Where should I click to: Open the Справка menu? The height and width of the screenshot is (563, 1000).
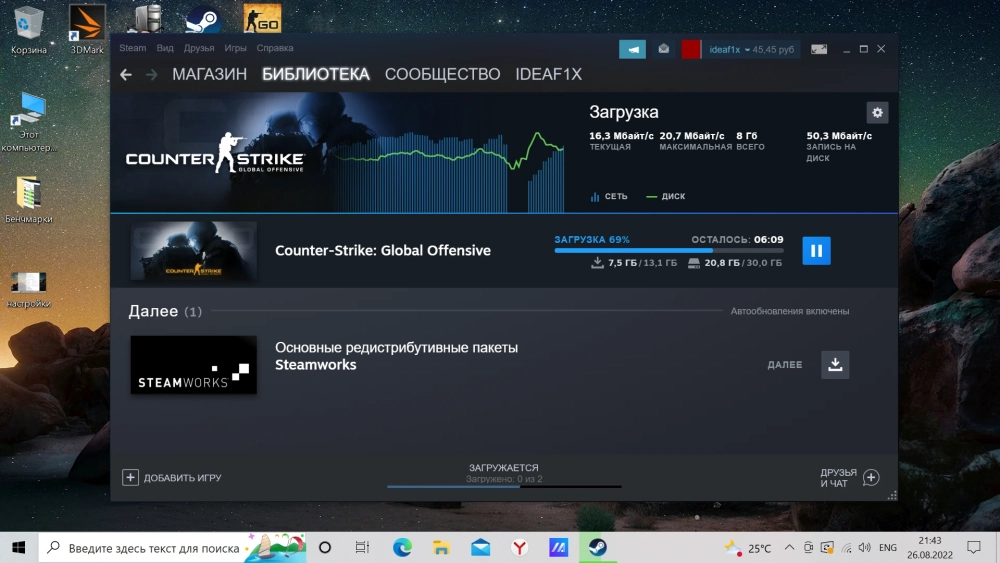click(275, 48)
